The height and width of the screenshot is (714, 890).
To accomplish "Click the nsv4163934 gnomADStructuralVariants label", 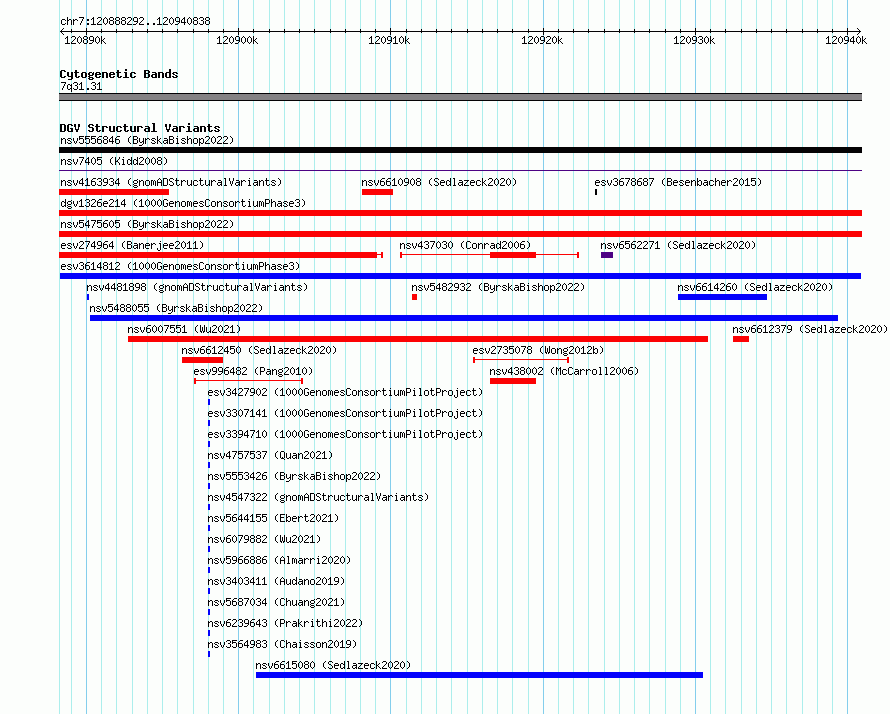I will pos(171,182).
